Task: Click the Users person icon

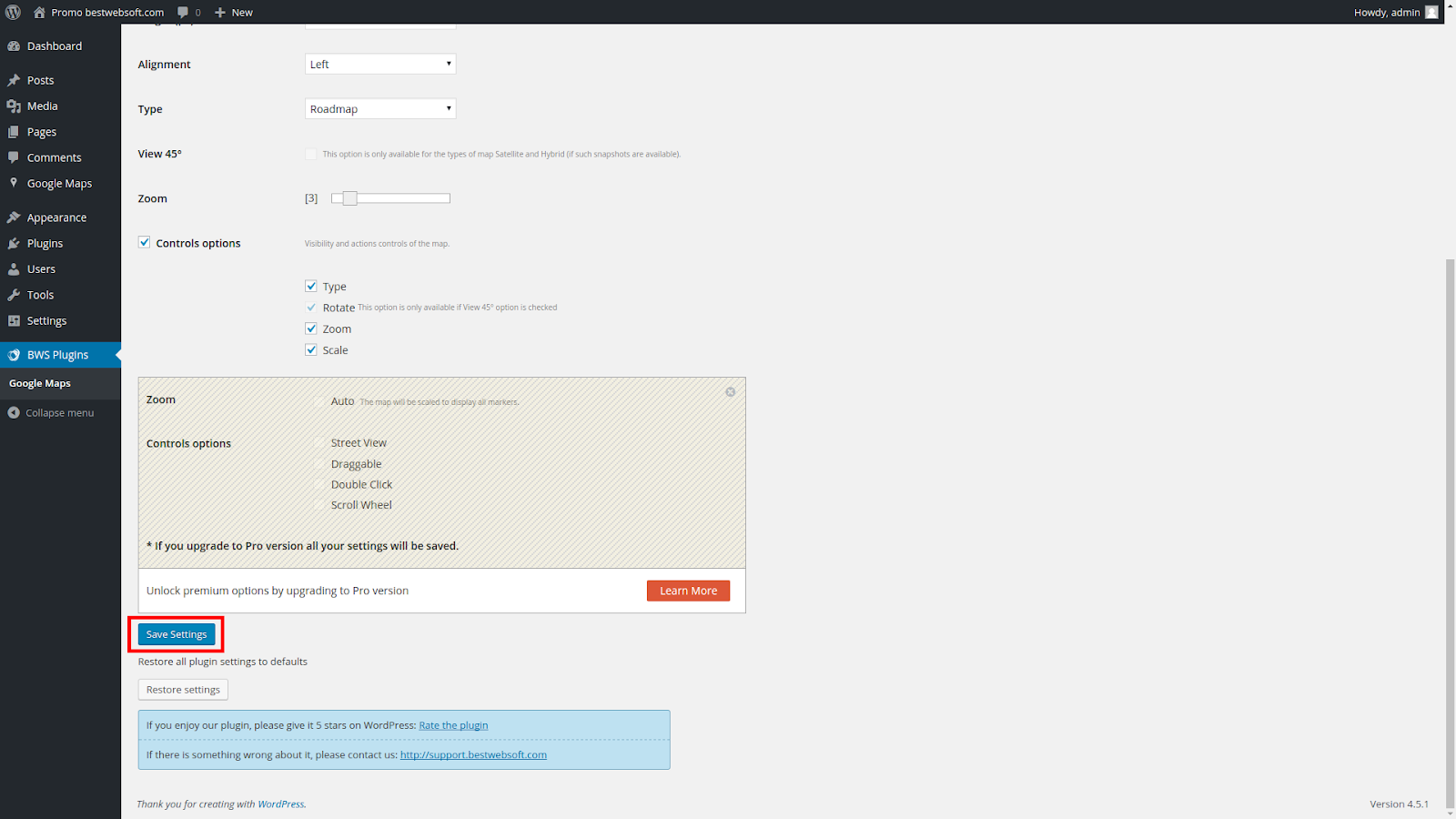Action: coord(14,269)
